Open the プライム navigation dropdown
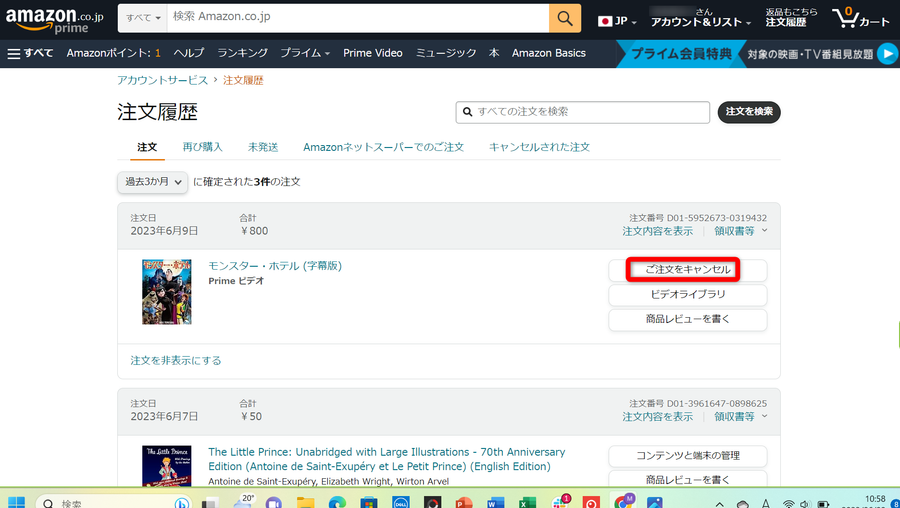 click(x=305, y=53)
